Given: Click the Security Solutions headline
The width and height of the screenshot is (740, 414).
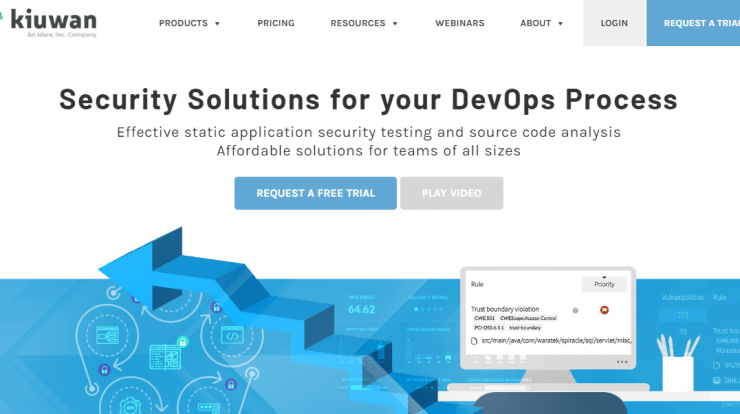Looking at the screenshot, I should [x=369, y=100].
